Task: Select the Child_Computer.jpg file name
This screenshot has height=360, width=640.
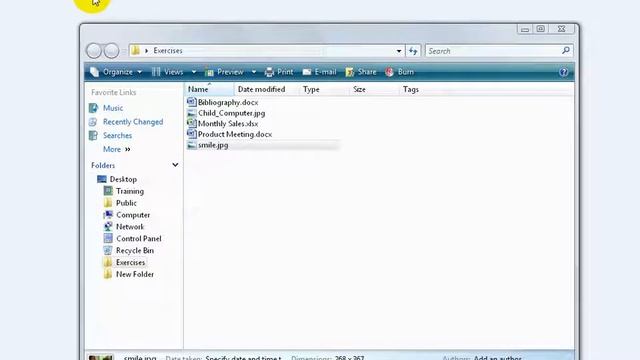Action: click(231, 113)
